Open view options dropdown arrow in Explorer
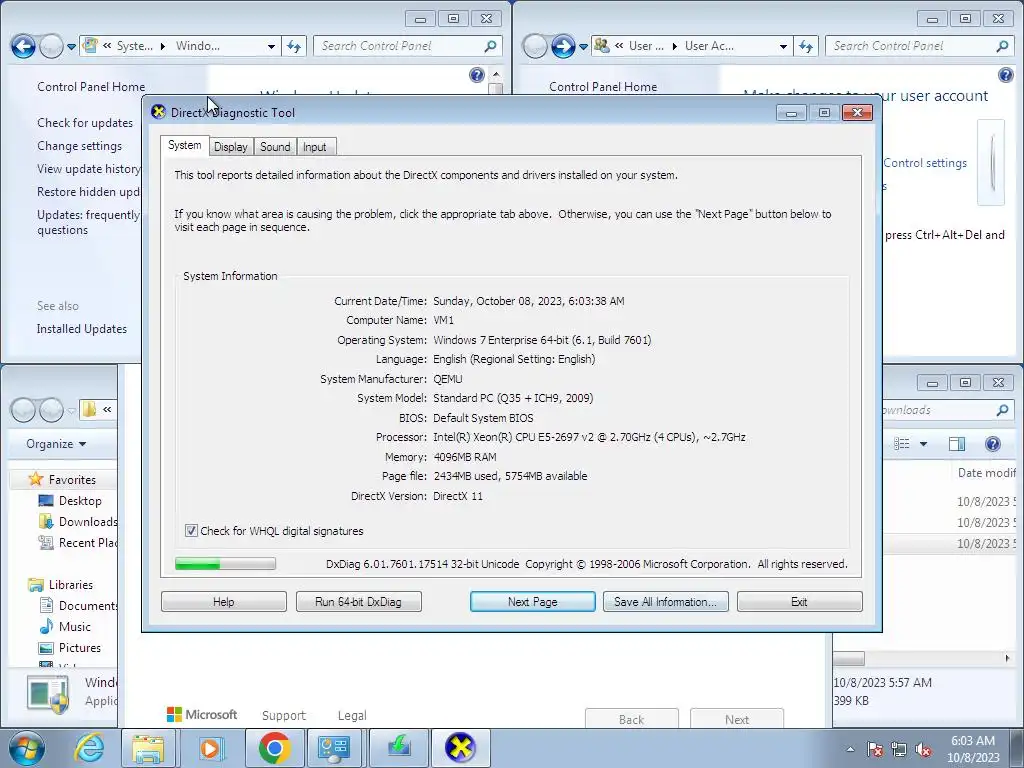Viewport: 1024px width, 768px height. (x=923, y=444)
